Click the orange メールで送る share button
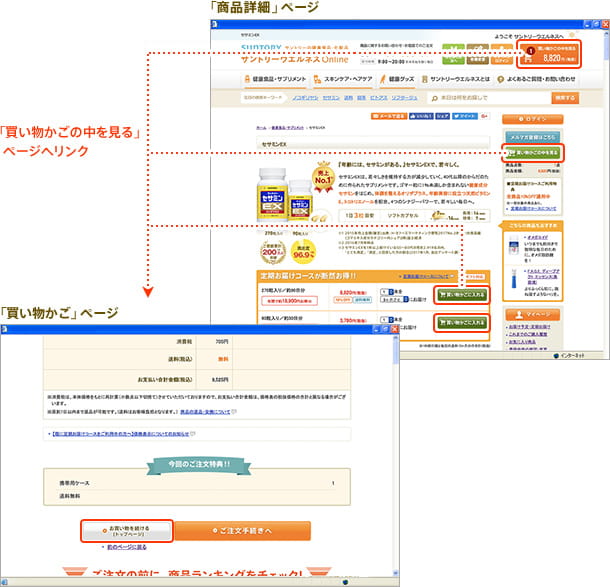 389,116
